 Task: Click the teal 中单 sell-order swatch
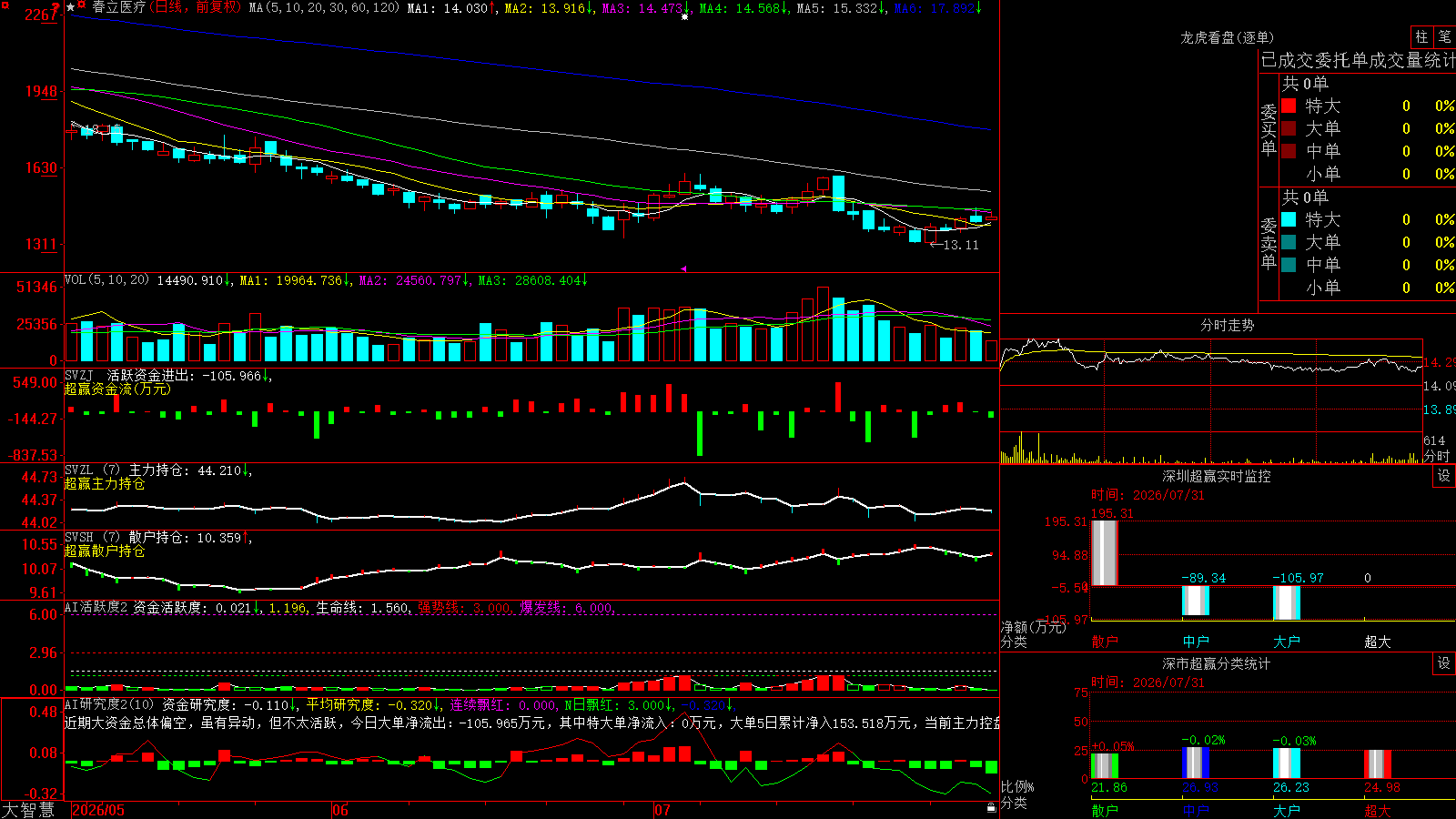pos(1289,265)
